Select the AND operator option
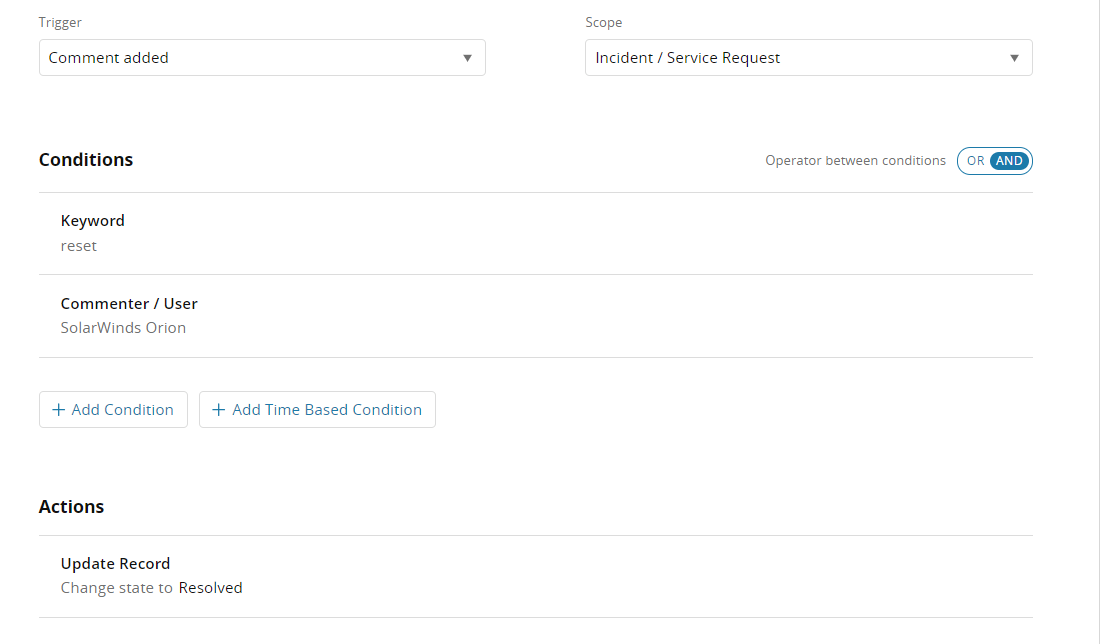The height and width of the screenshot is (644, 1100). 1009,161
